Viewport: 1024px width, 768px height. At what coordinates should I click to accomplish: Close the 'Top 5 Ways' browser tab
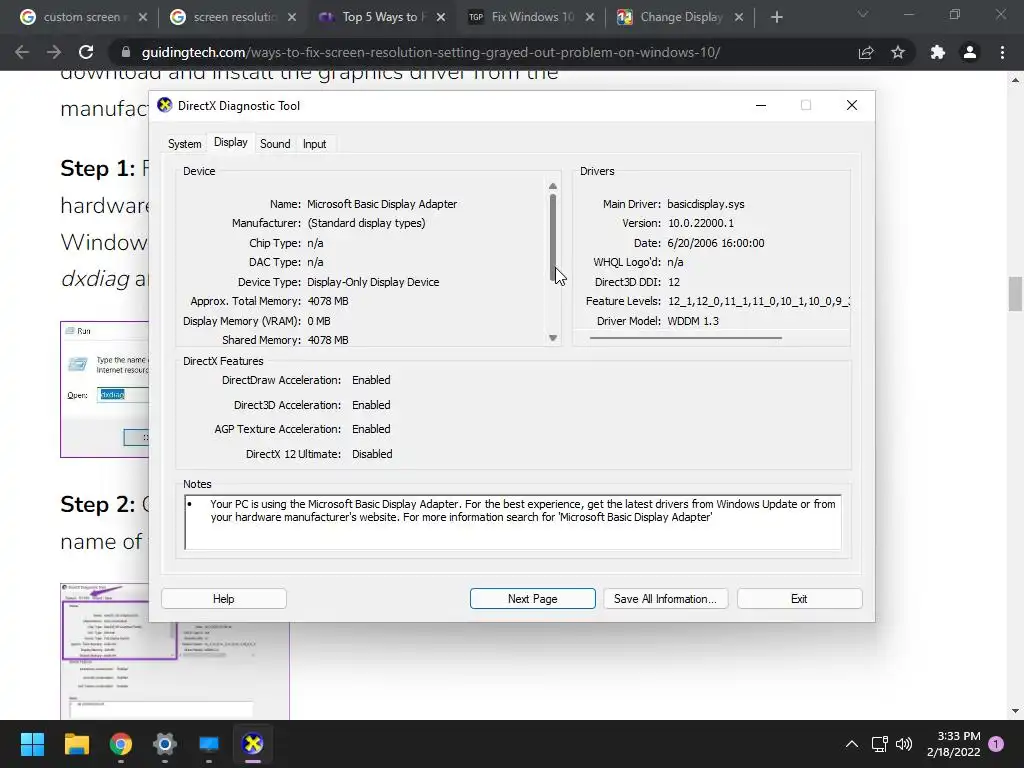(x=441, y=18)
